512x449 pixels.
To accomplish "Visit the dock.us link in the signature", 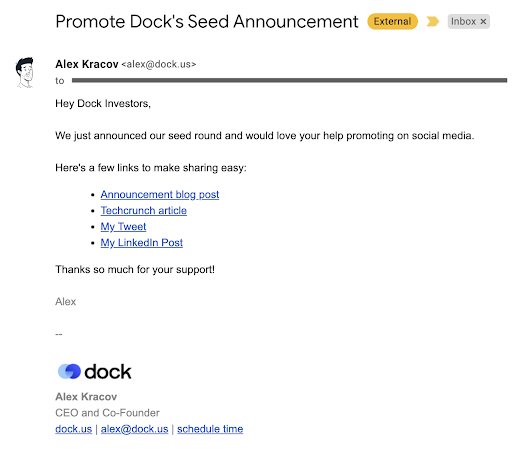I will coord(73,429).
